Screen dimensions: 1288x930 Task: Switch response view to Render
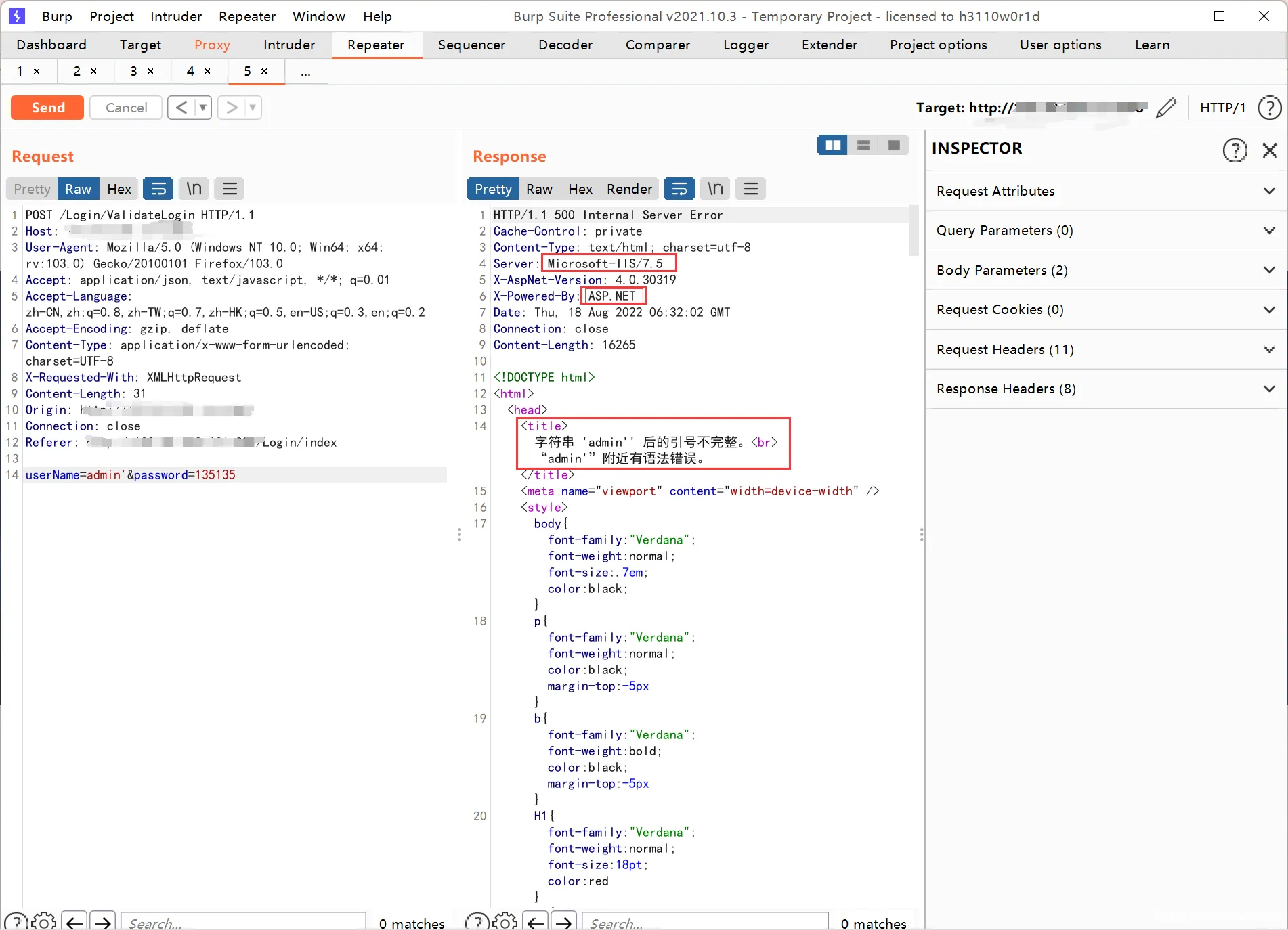(629, 189)
